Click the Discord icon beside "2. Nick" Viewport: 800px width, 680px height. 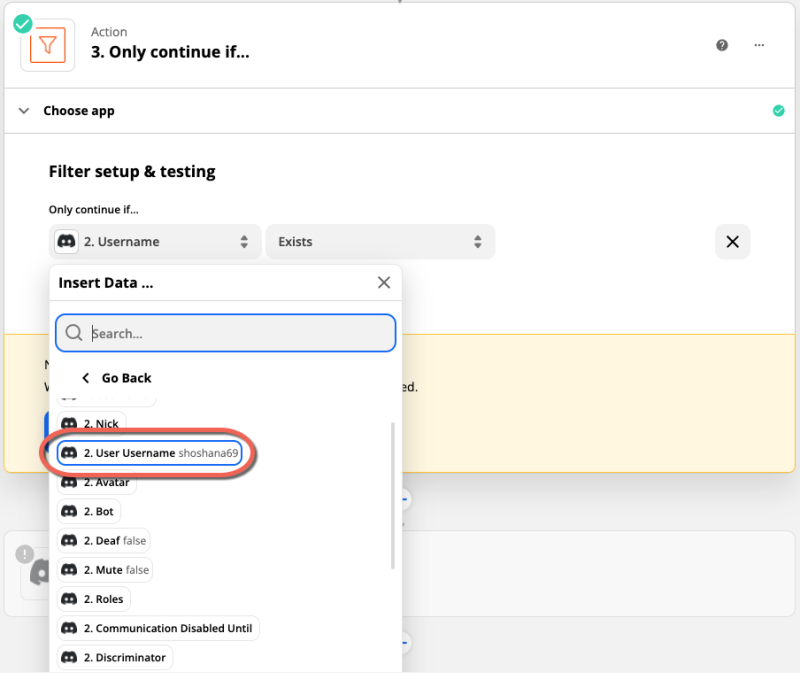pos(70,423)
